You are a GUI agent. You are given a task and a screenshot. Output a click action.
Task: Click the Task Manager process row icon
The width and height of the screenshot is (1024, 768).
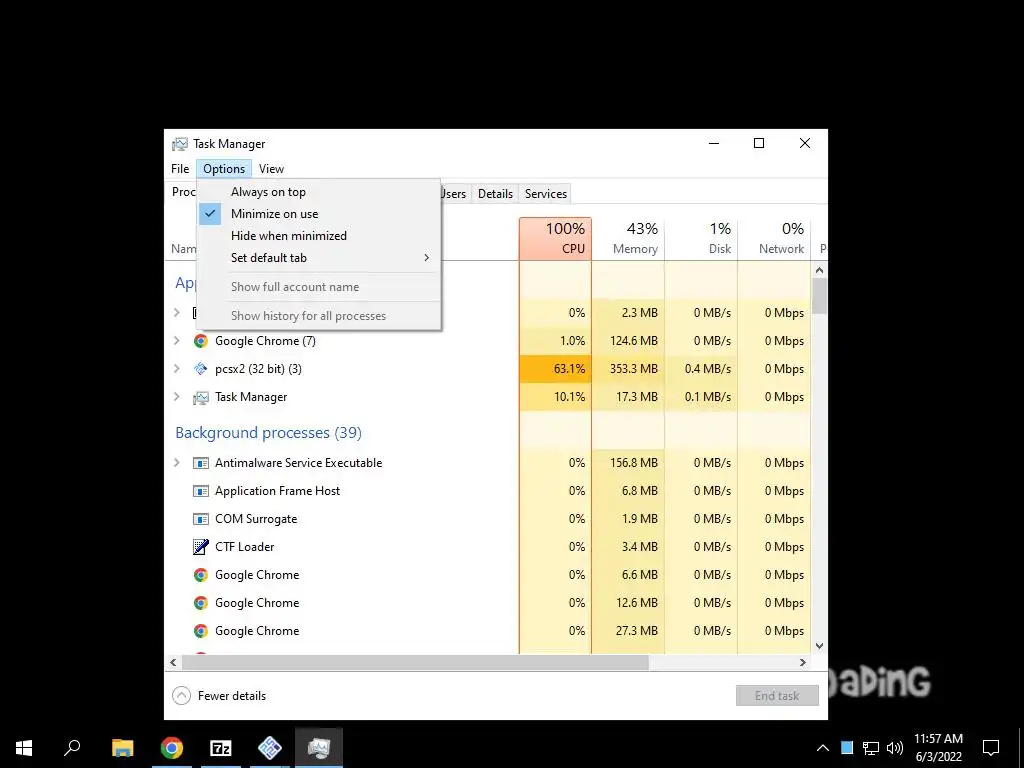point(200,397)
